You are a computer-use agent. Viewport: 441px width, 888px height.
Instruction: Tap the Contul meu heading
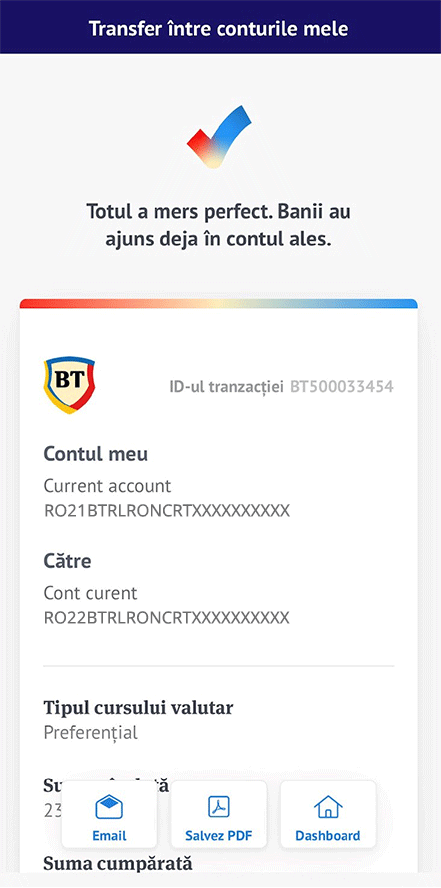[x=96, y=454]
